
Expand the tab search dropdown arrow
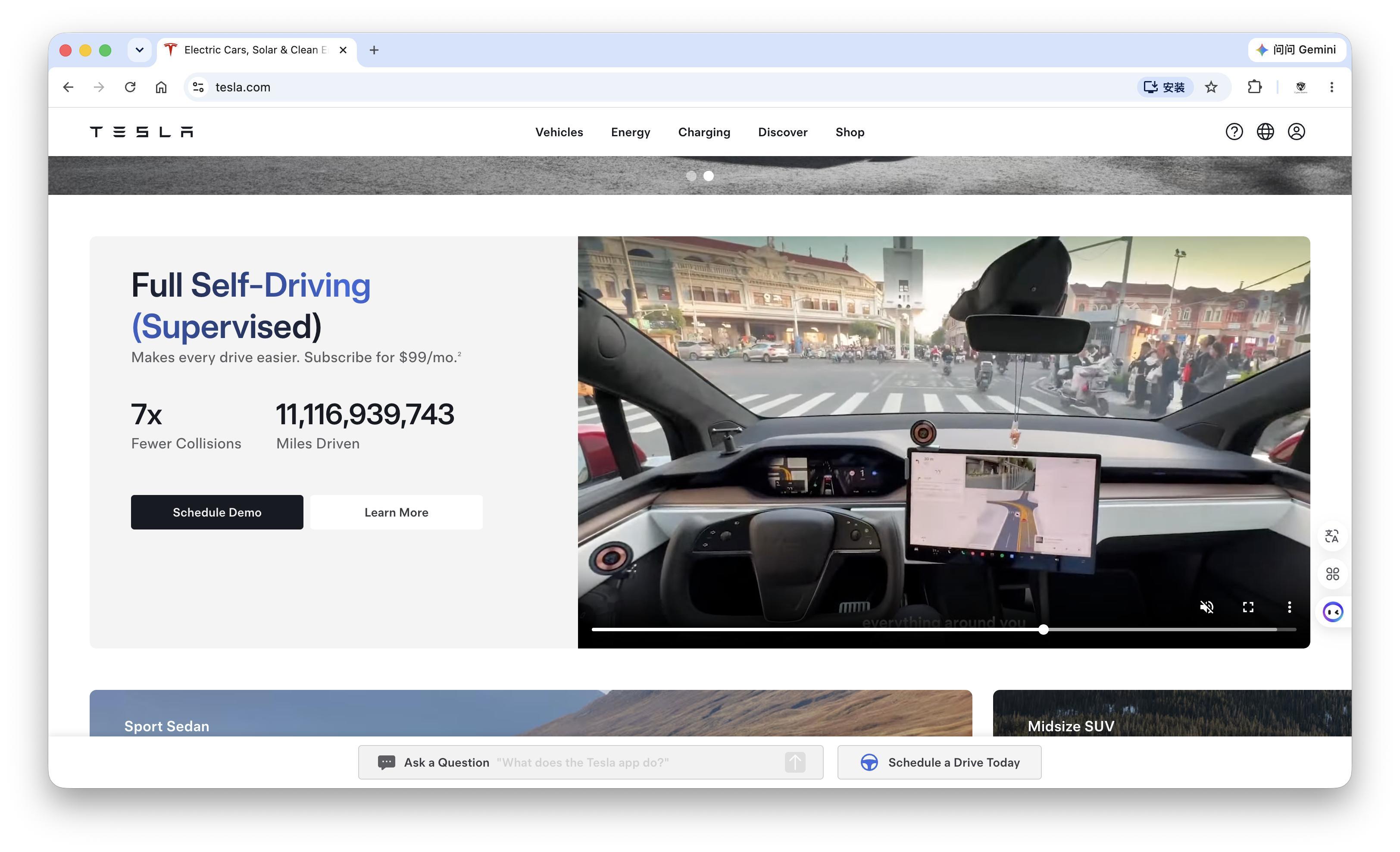(139, 50)
